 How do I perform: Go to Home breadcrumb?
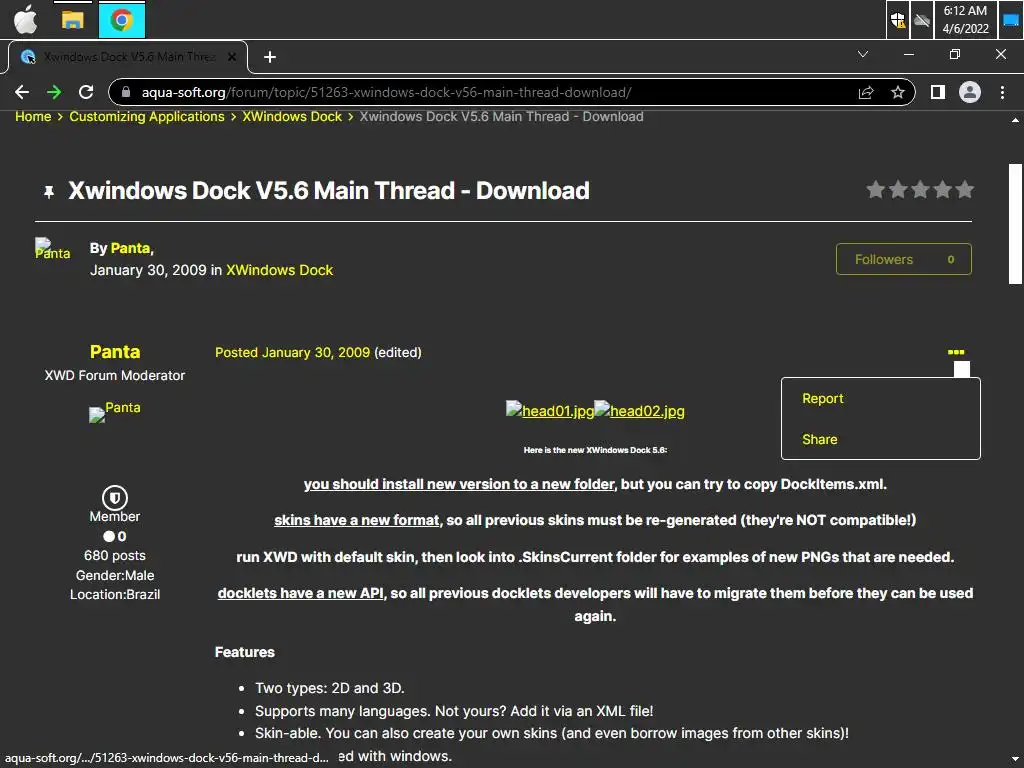point(33,116)
